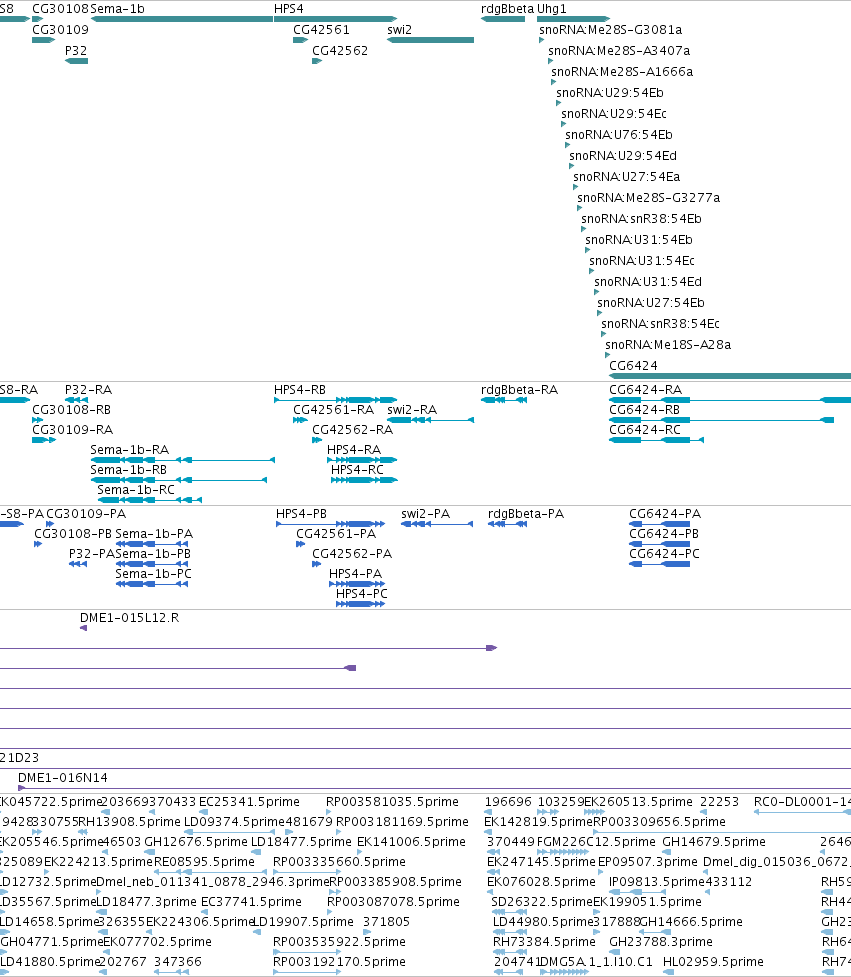Select snoRNA:Me28S-A3407a label
Image resolution: width=851 pixels, height=977 pixels.
(619, 50)
